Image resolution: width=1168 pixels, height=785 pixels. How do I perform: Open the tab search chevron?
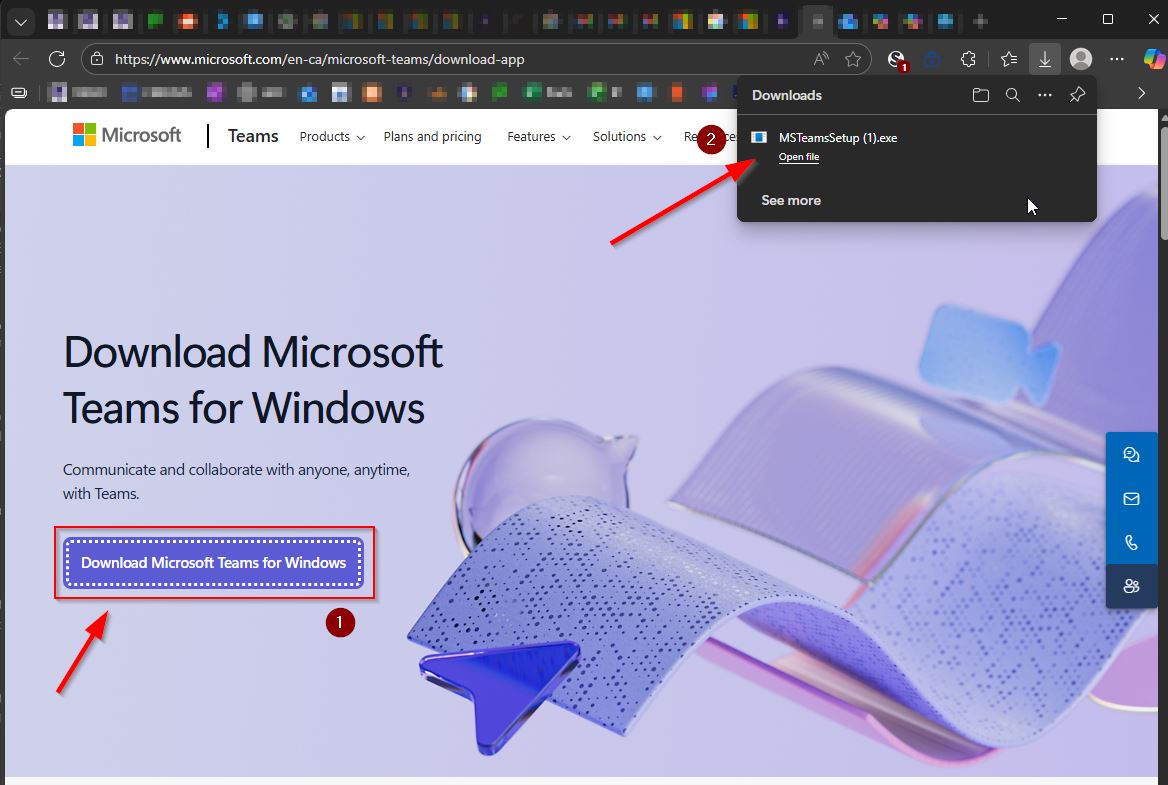[20, 20]
